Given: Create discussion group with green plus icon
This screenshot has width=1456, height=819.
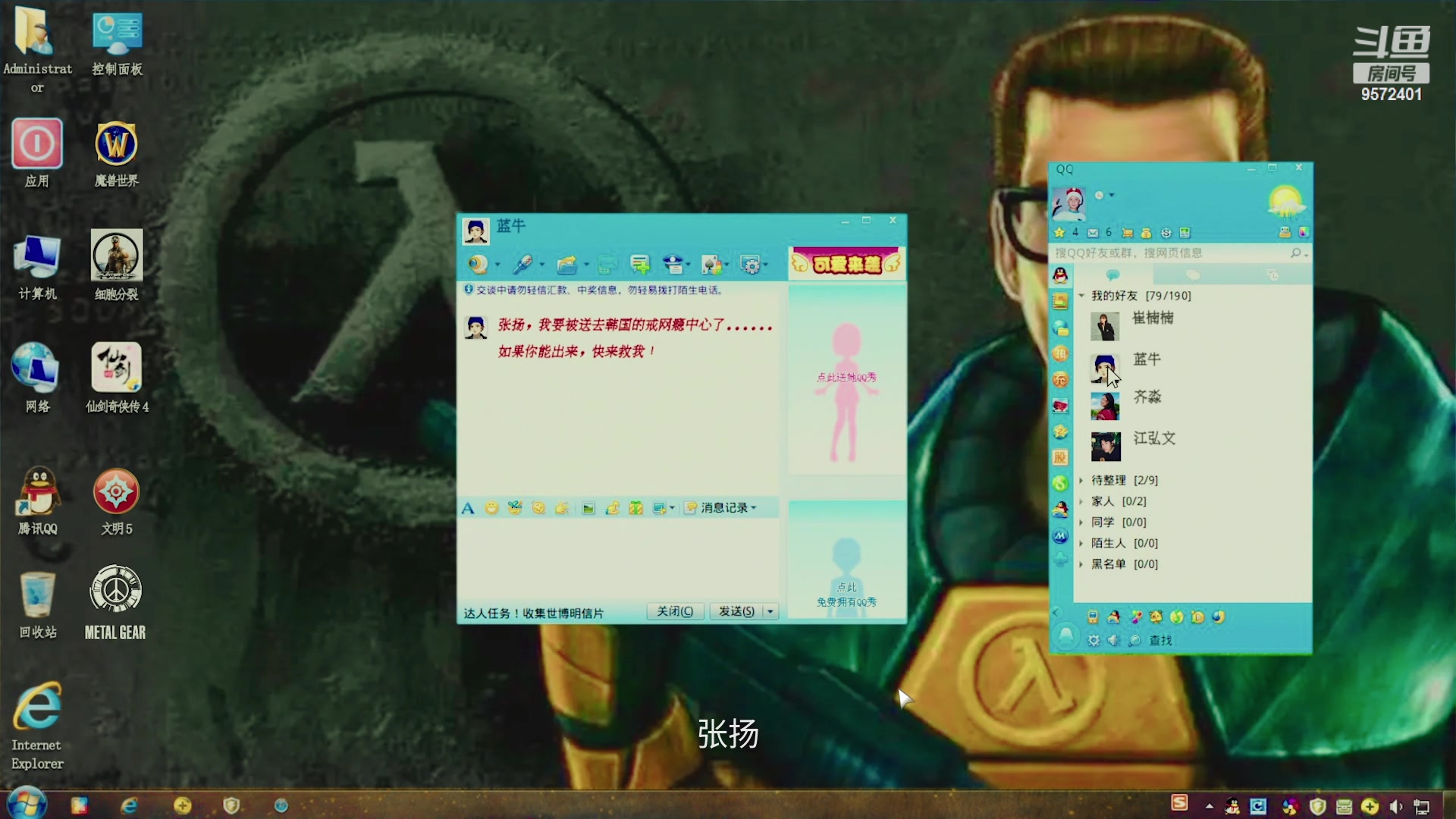Looking at the screenshot, I should click(x=640, y=264).
